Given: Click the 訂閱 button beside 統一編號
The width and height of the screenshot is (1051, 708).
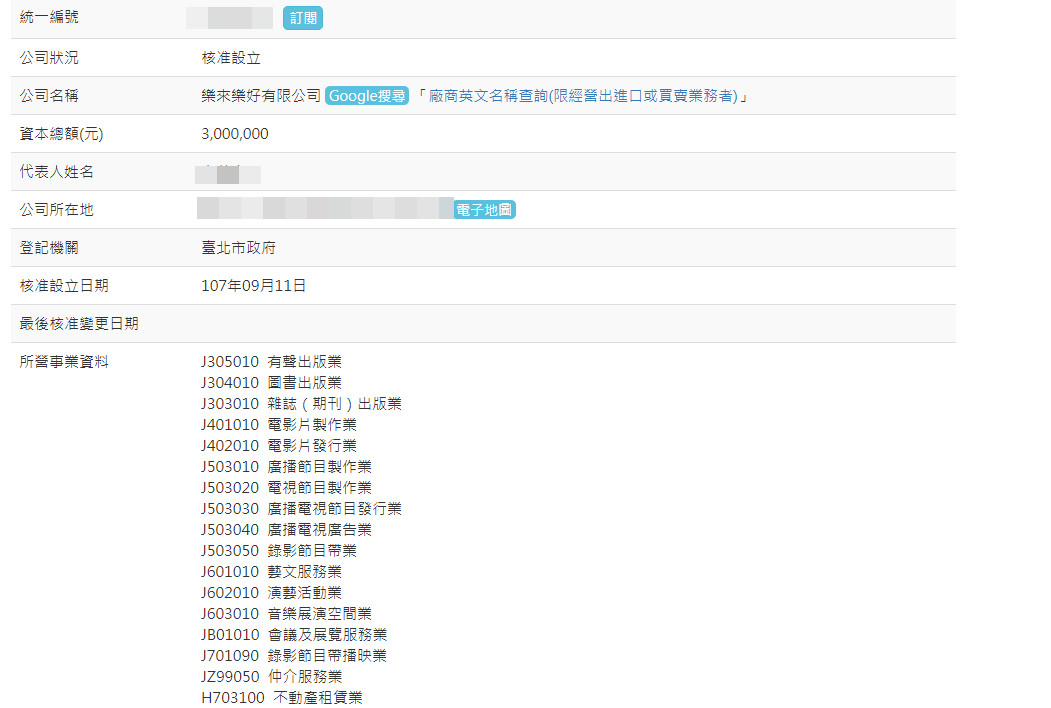Looking at the screenshot, I should 303,18.
